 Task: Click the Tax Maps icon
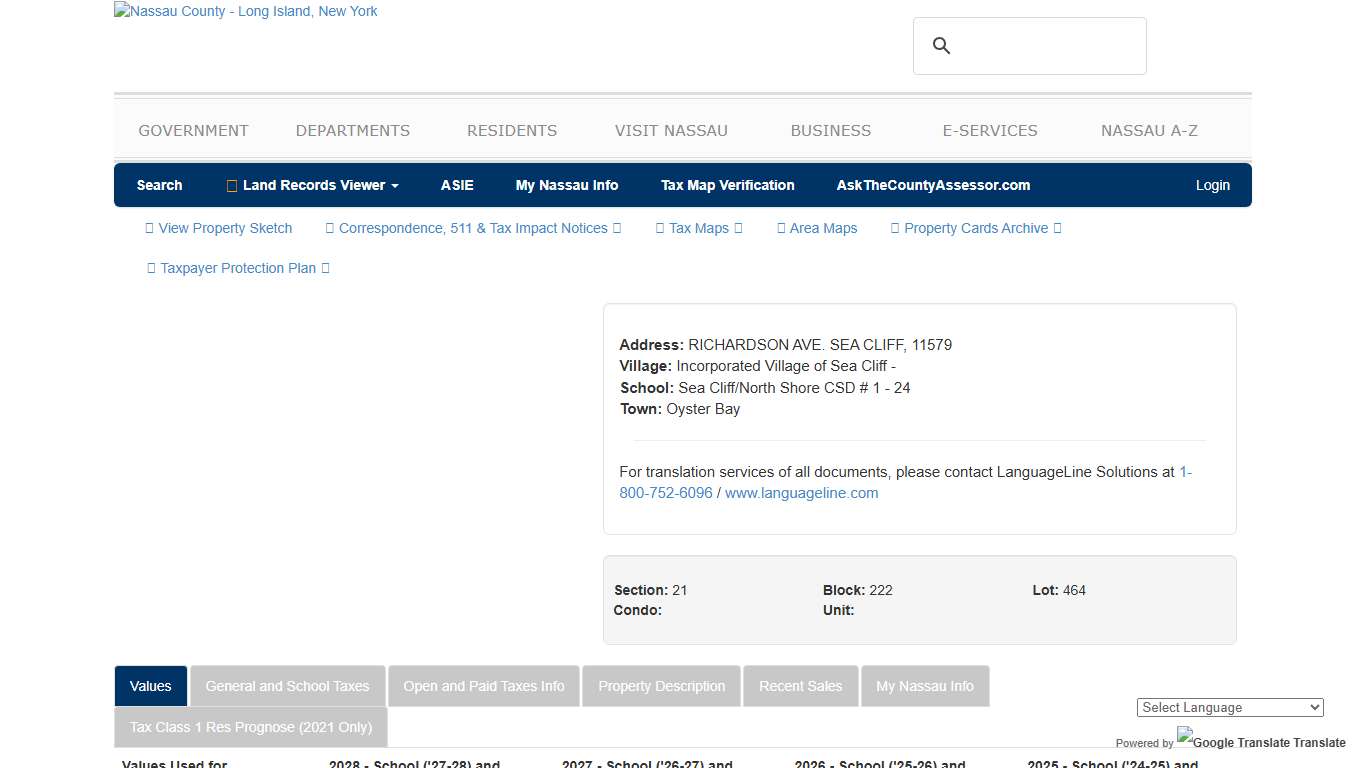point(659,228)
